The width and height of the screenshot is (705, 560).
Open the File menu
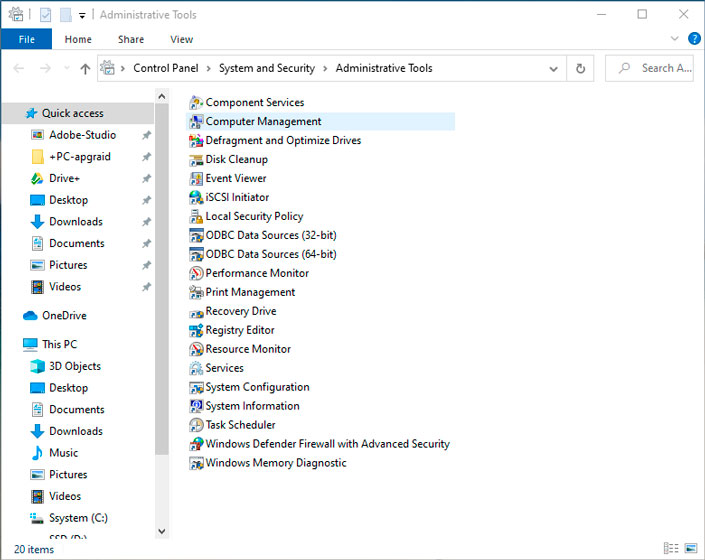pyautogui.click(x=27, y=39)
